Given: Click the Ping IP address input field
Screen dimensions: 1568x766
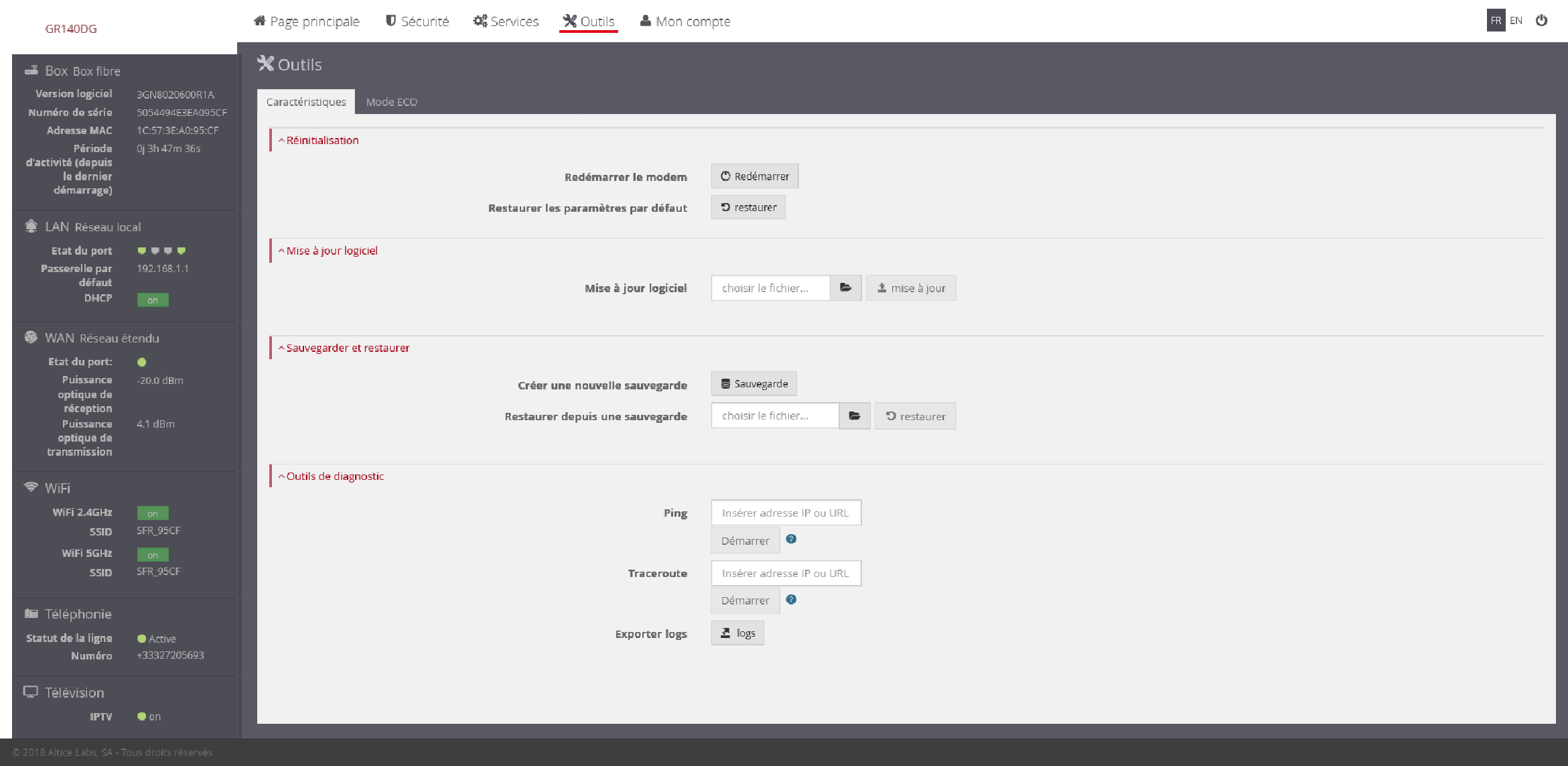Looking at the screenshot, I should (x=786, y=512).
